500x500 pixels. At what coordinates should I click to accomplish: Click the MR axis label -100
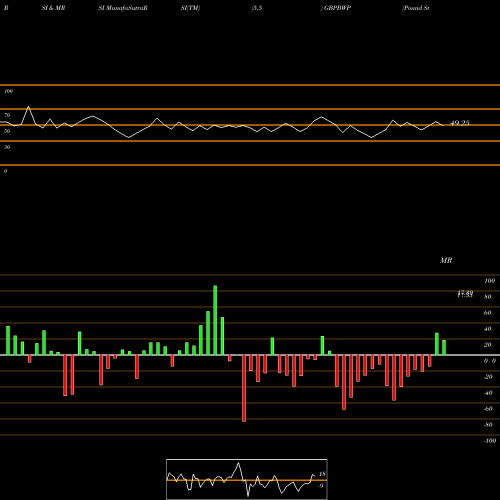click(490, 441)
